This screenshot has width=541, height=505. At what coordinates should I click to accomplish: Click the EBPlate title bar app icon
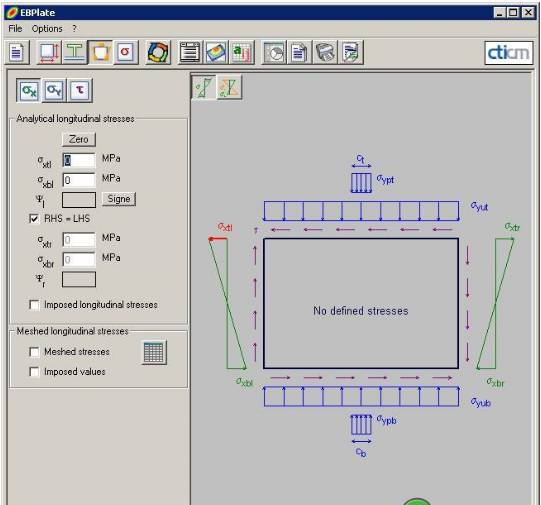[12, 13]
